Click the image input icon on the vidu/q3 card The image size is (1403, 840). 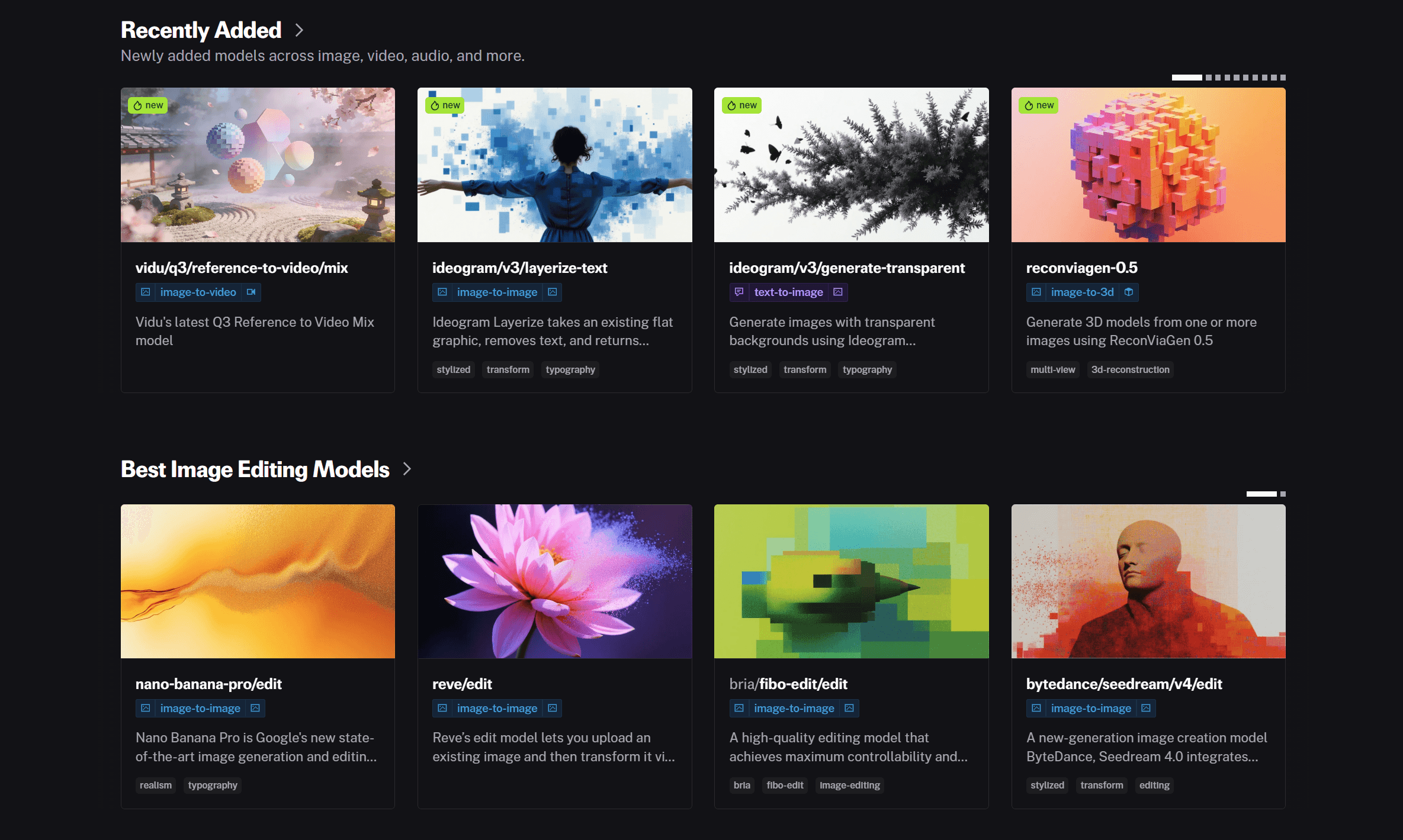pos(146,292)
